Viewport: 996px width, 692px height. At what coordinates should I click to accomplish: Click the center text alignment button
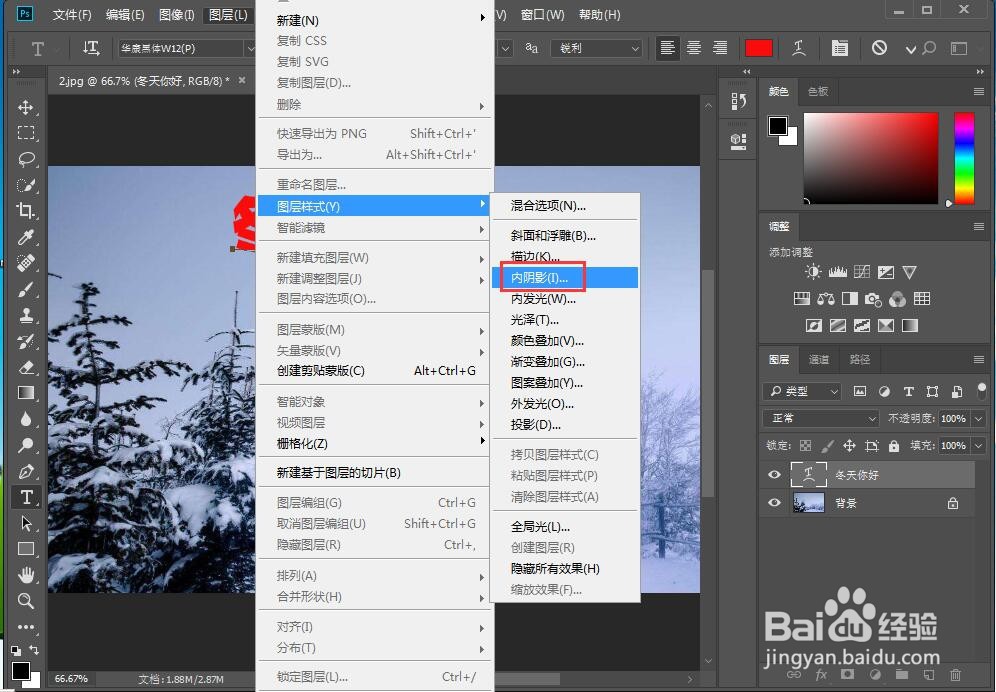tap(694, 47)
